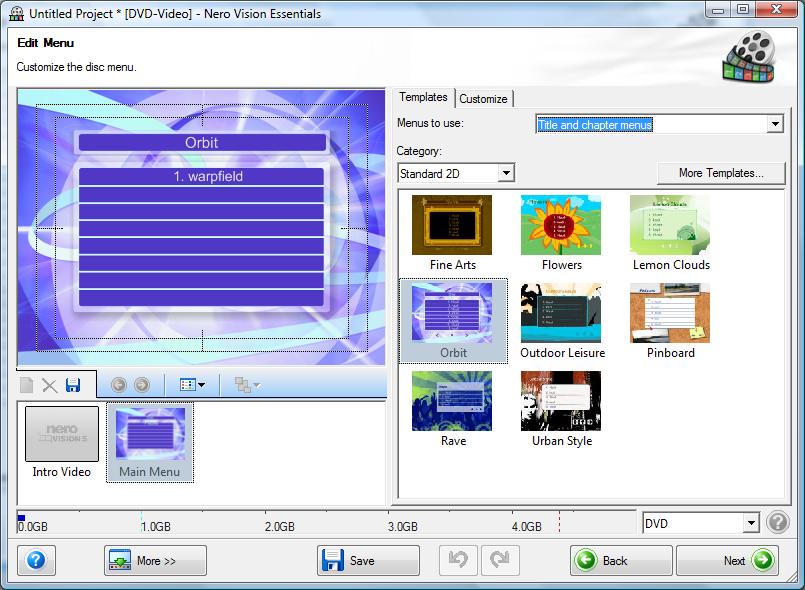This screenshot has height=590, width=805.
Task: Click the floppy disk icon in menu toolbar
Action: (73, 385)
